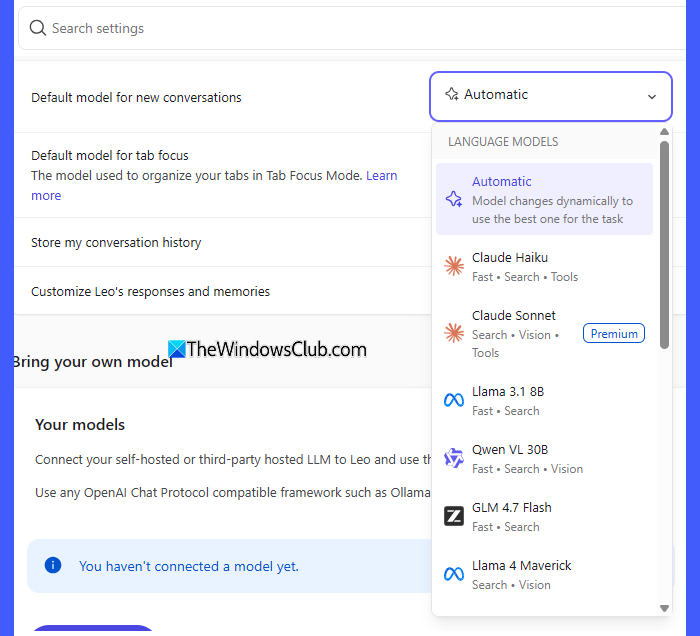Select the Automatic model option in the list

(x=544, y=199)
